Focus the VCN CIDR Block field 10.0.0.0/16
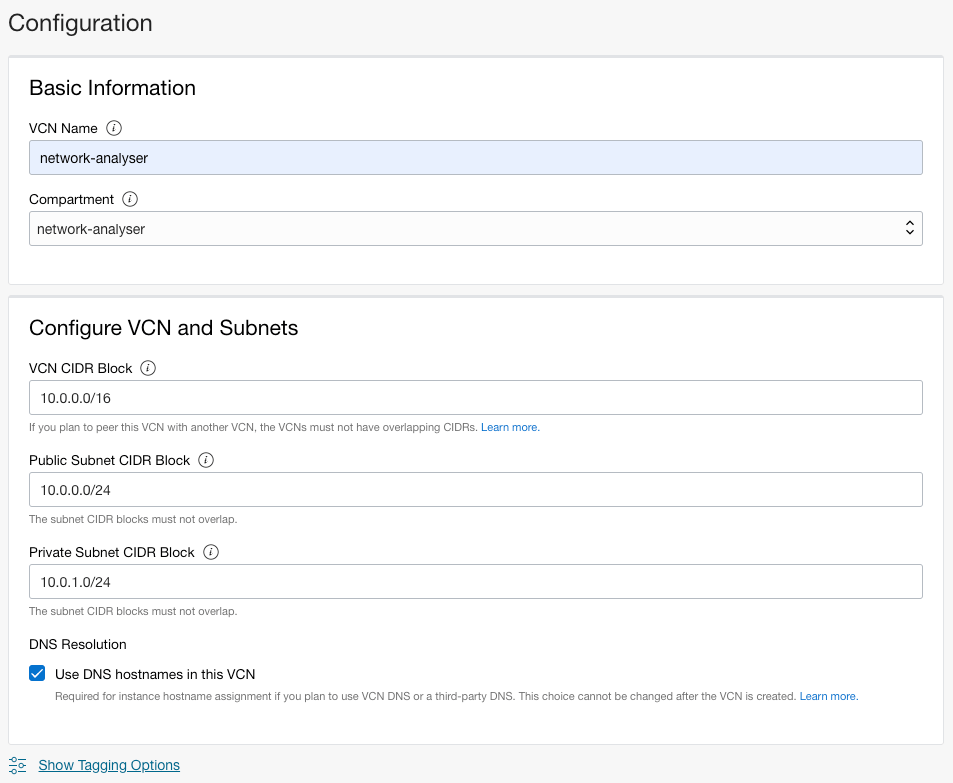The image size is (953, 783). [x=475, y=398]
